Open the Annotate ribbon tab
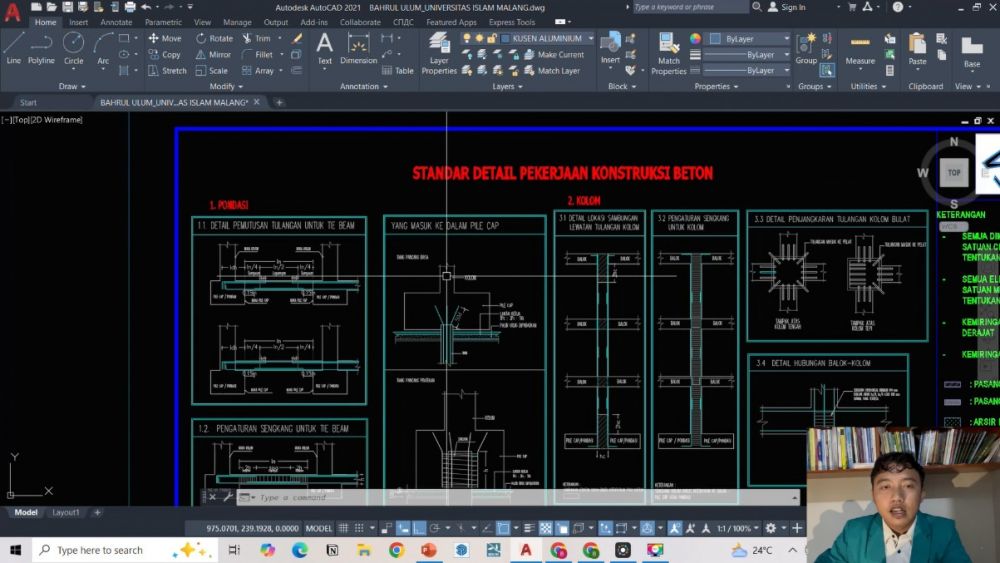Image resolution: width=1000 pixels, height=563 pixels. 116,22
